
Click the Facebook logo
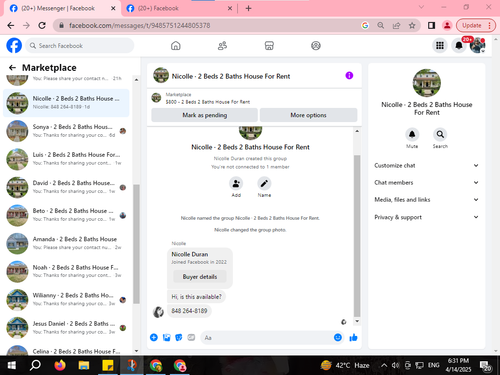click(14, 46)
